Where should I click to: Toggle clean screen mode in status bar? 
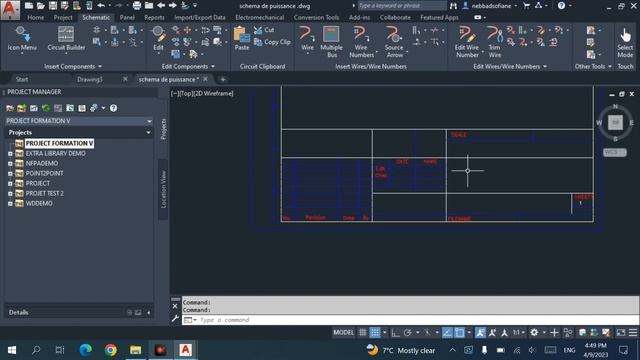click(x=621, y=333)
